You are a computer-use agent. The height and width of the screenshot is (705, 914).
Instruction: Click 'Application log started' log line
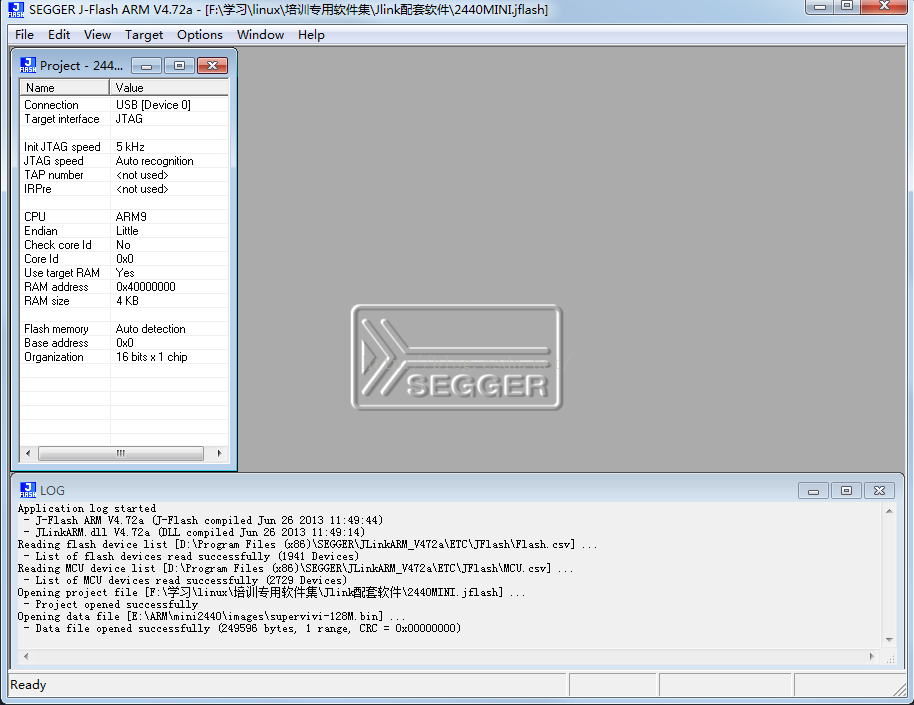pyautogui.click(x=87, y=508)
